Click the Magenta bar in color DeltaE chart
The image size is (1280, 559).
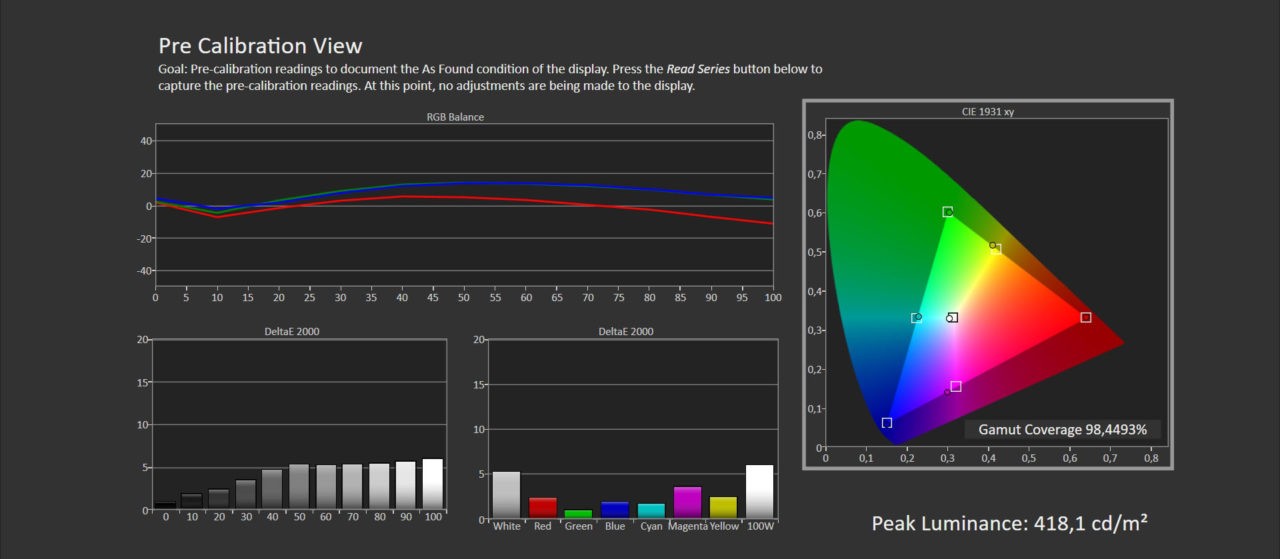click(x=687, y=502)
